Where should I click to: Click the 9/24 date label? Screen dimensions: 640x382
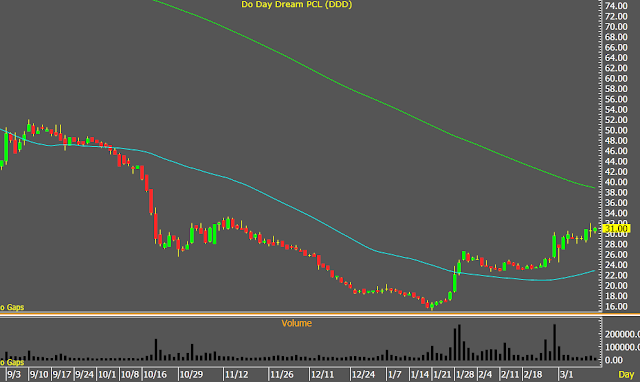(84, 374)
